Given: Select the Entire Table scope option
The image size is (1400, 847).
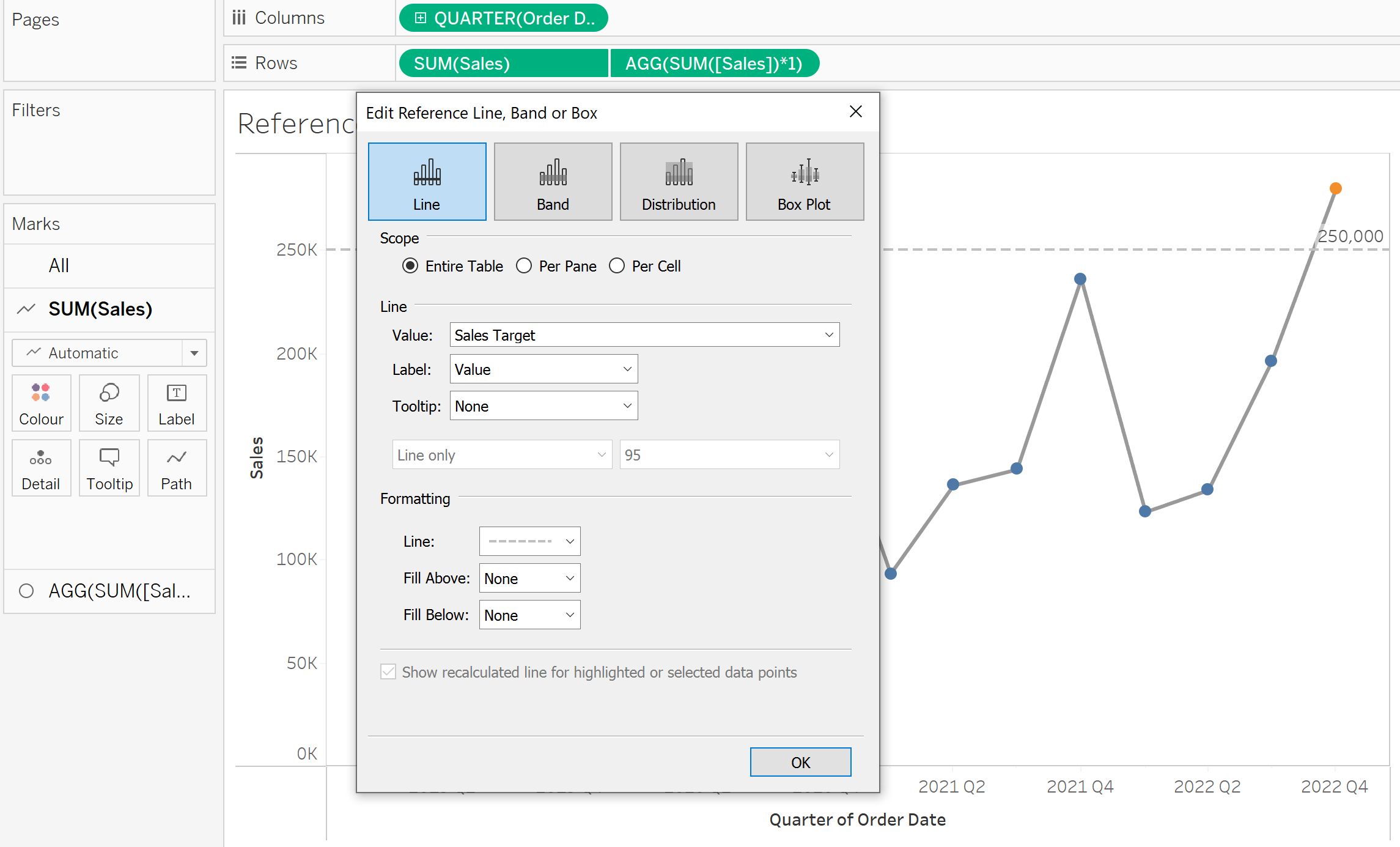Looking at the screenshot, I should click(x=410, y=266).
